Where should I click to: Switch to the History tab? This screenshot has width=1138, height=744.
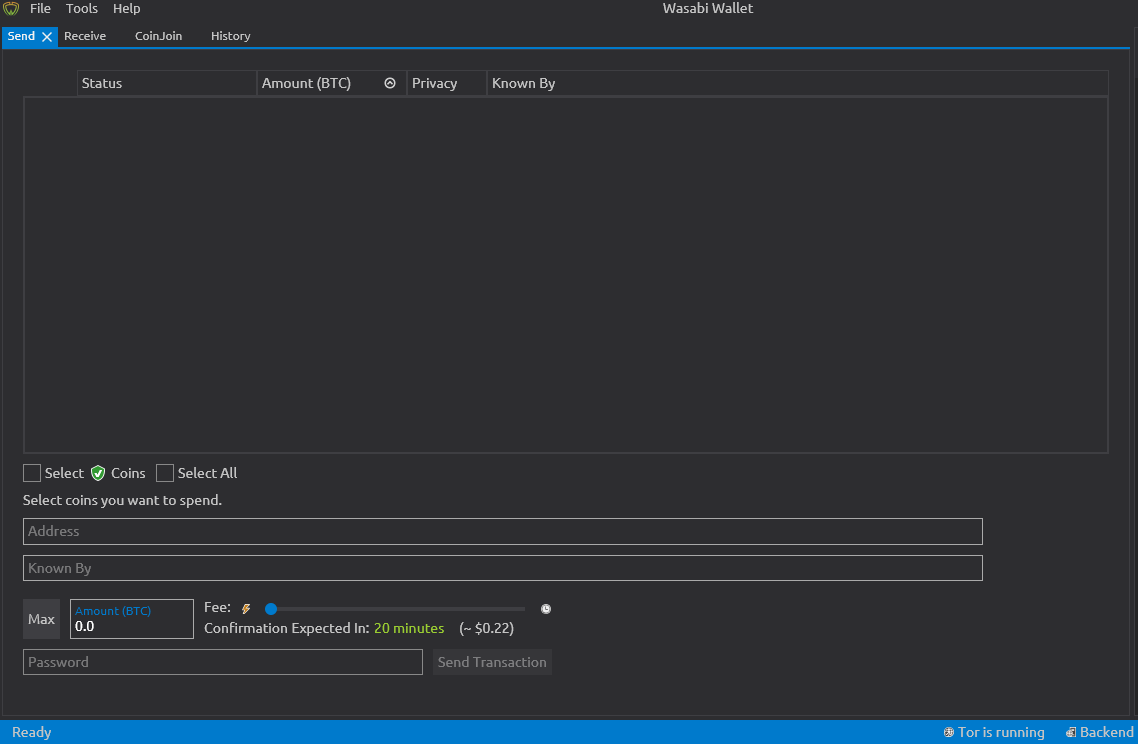coord(231,36)
